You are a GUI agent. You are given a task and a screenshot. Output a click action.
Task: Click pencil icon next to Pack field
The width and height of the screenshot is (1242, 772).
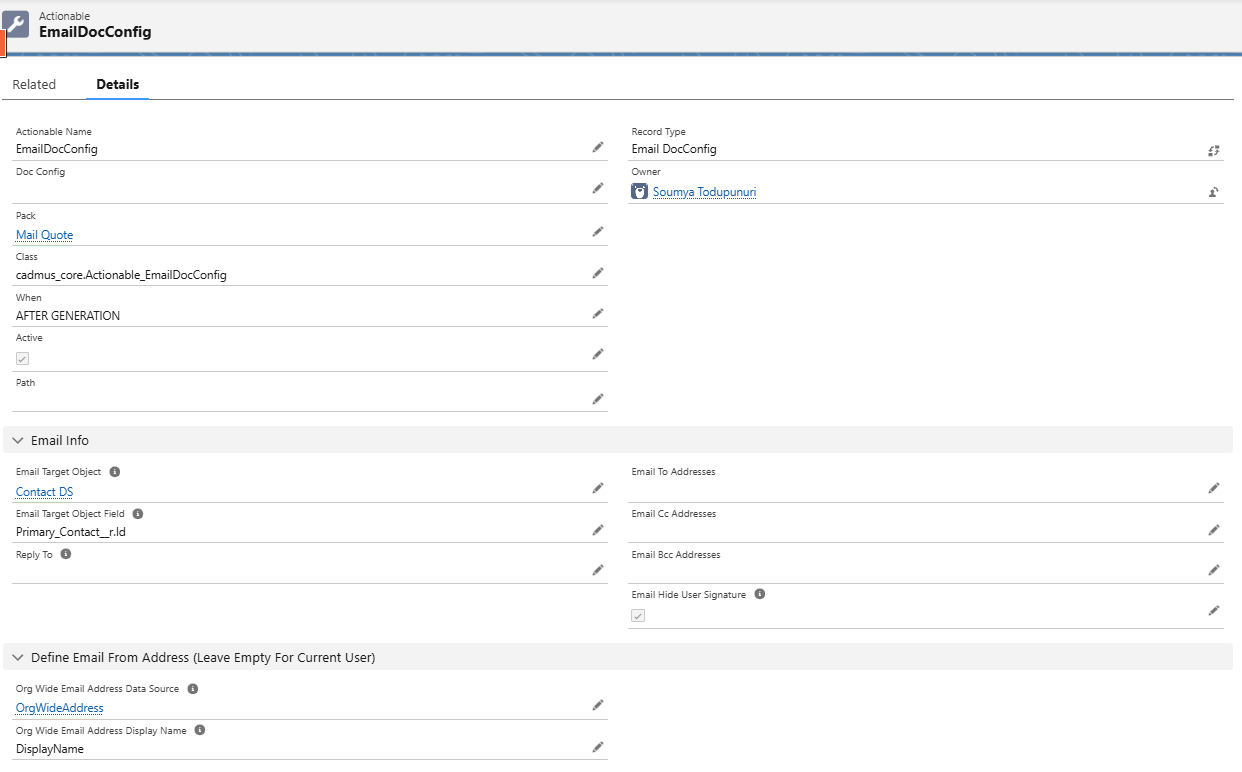[x=598, y=231]
